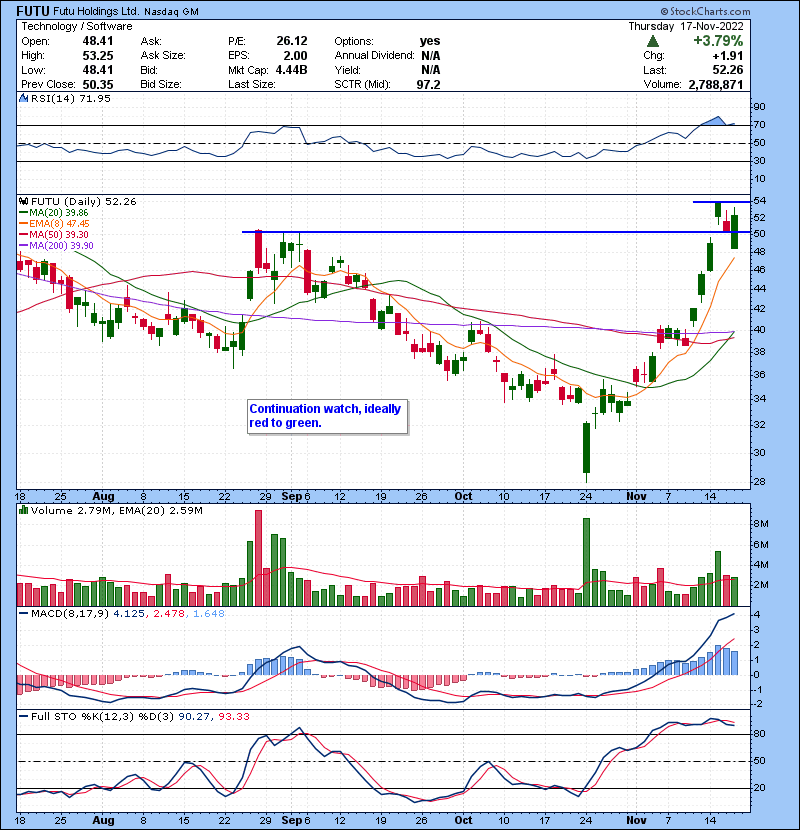800x830 pixels.
Task: Click the RSI(14) indicator icon
Action: click(x=23, y=98)
